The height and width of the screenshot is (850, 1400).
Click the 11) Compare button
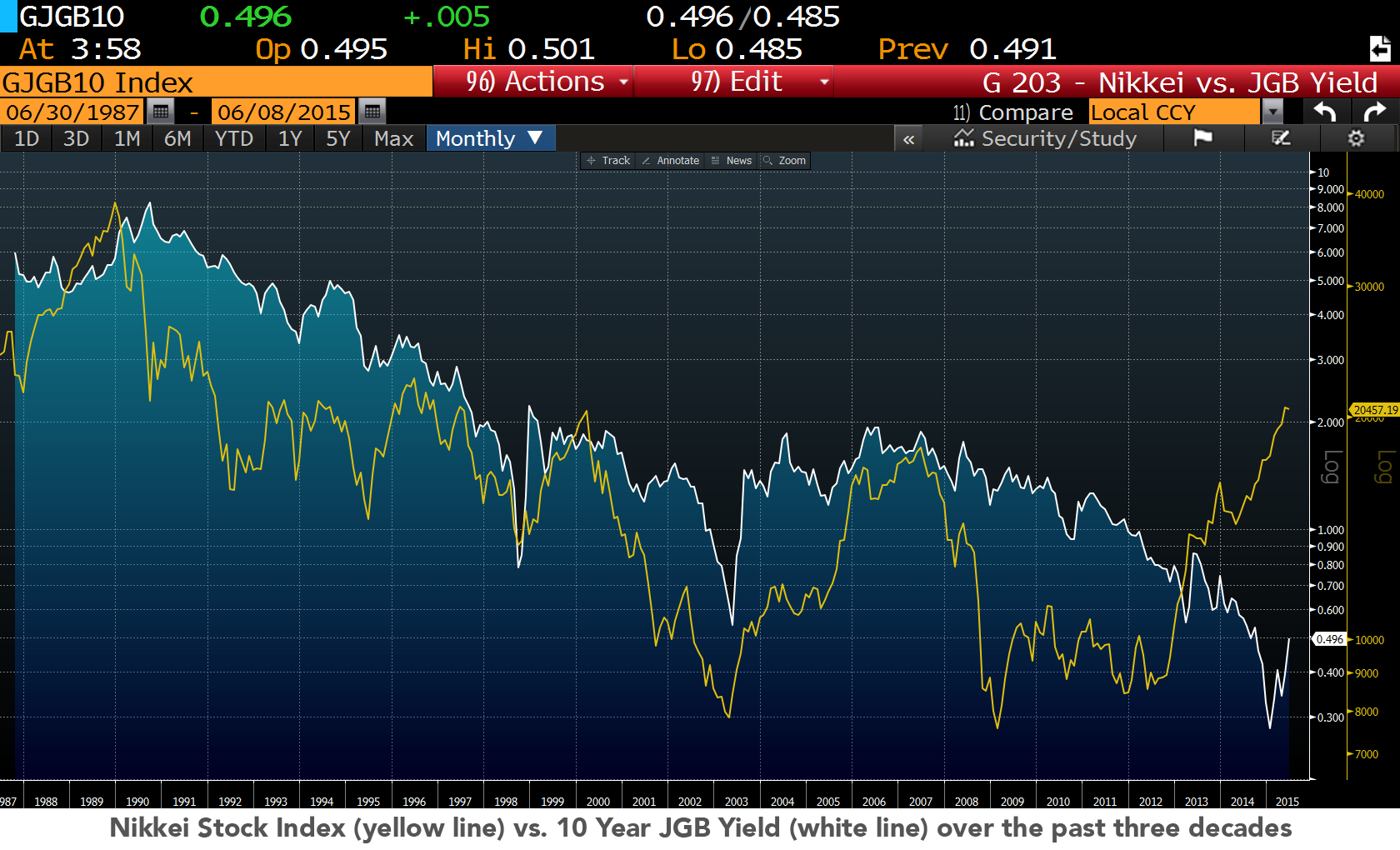(1012, 112)
